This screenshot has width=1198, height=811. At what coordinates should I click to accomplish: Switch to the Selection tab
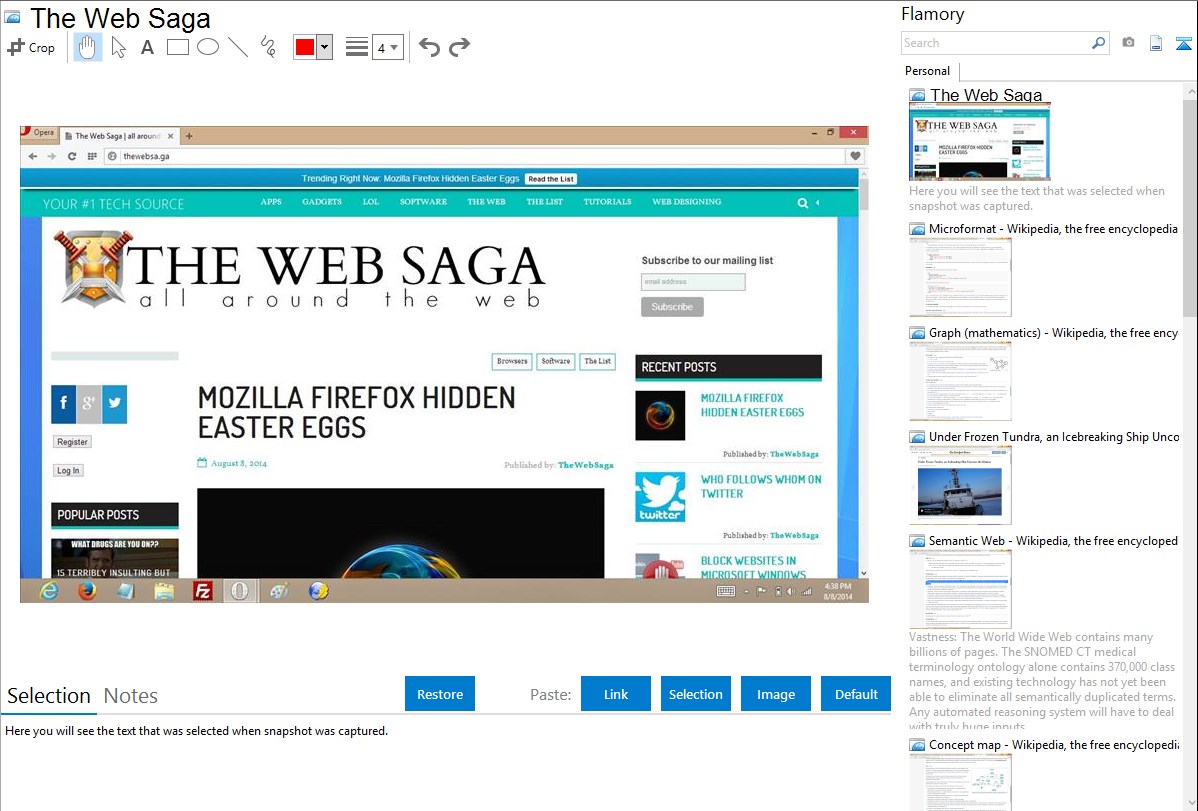coord(49,696)
